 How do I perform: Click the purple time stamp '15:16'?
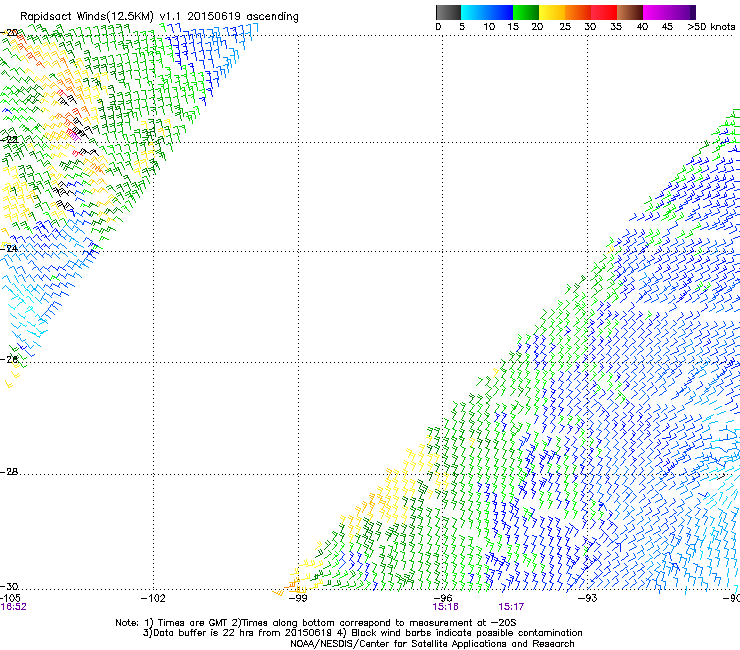pyautogui.click(x=446, y=607)
